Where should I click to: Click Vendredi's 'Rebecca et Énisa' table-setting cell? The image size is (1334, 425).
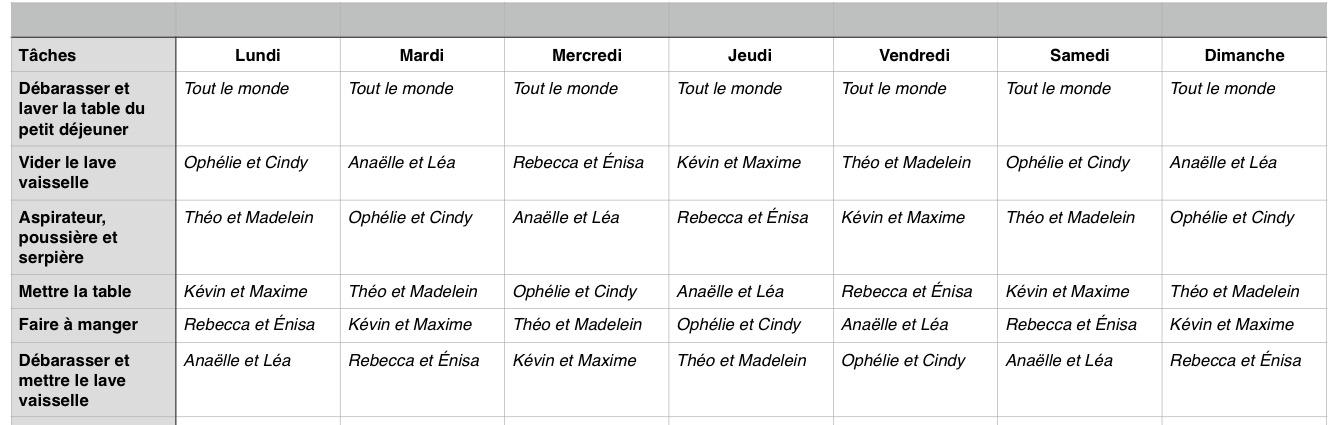click(915, 292)
